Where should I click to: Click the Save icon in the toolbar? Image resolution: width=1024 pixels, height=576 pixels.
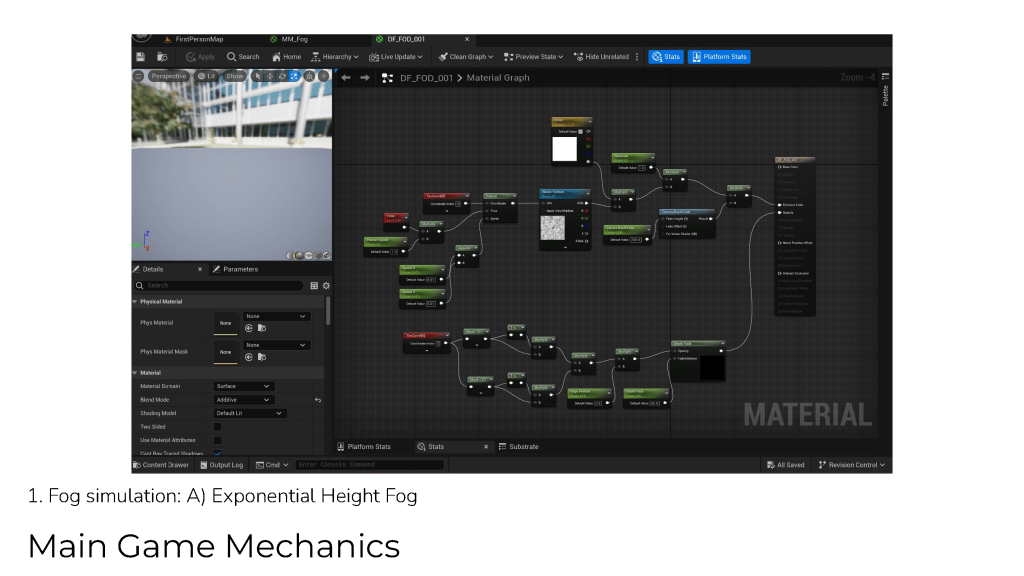[x=140, y=57]
